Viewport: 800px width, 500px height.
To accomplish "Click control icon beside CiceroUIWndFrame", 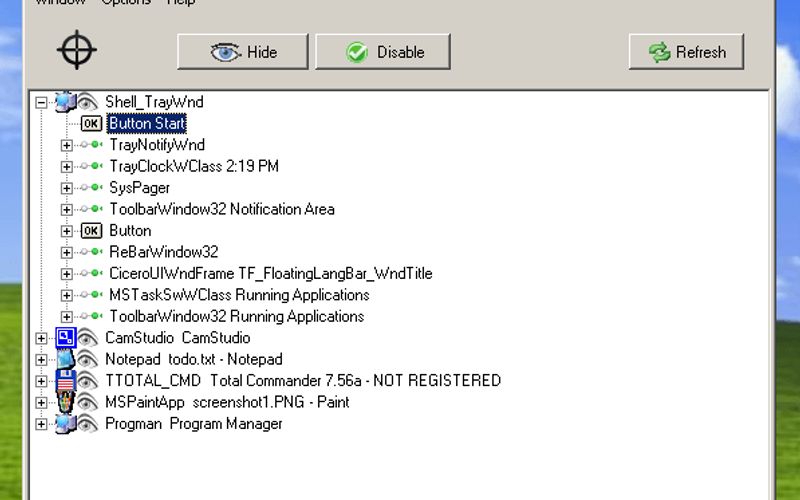I will [x=91, y=273].
